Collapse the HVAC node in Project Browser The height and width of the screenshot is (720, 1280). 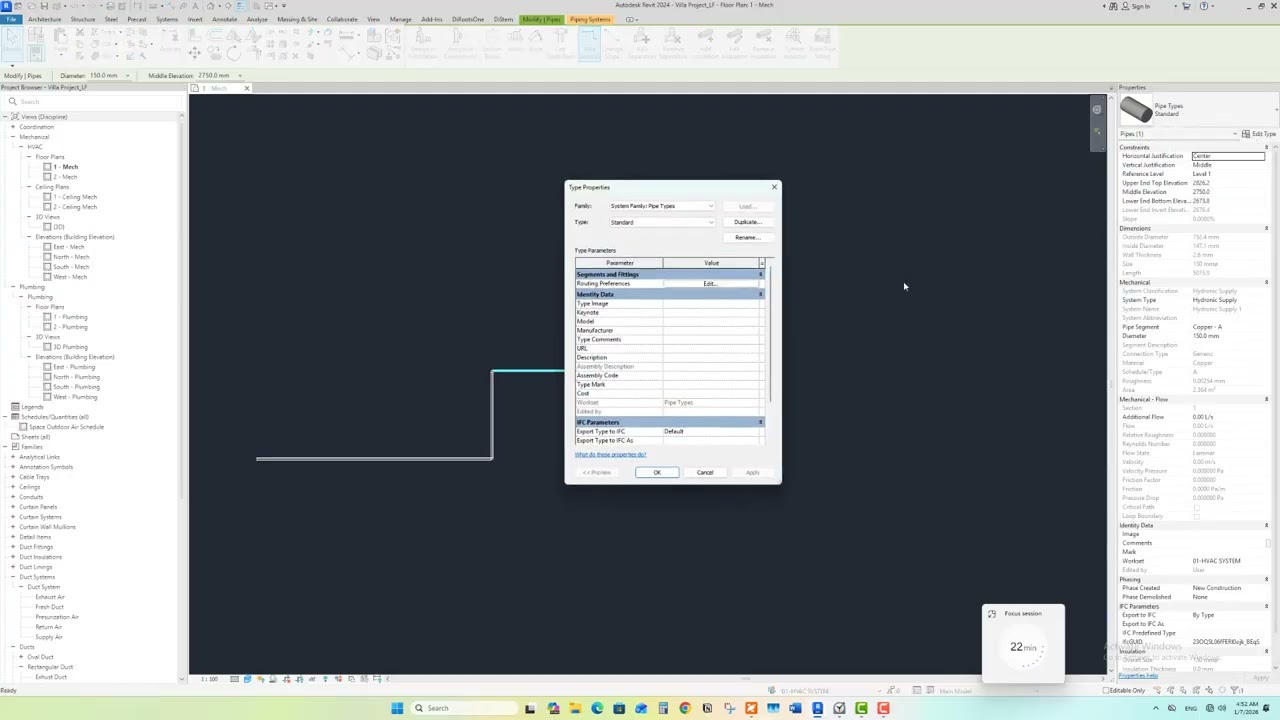pos(21,147)
